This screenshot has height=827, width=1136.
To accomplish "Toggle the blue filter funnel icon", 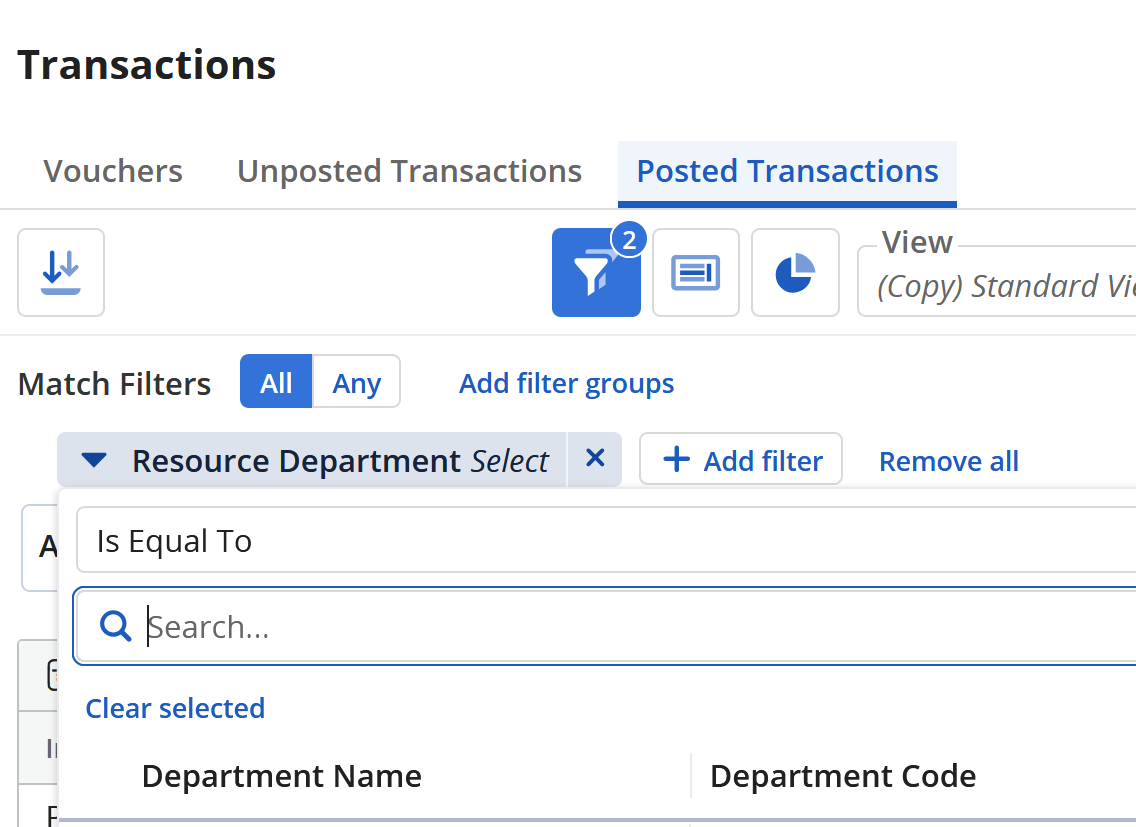I will [596, 273].
